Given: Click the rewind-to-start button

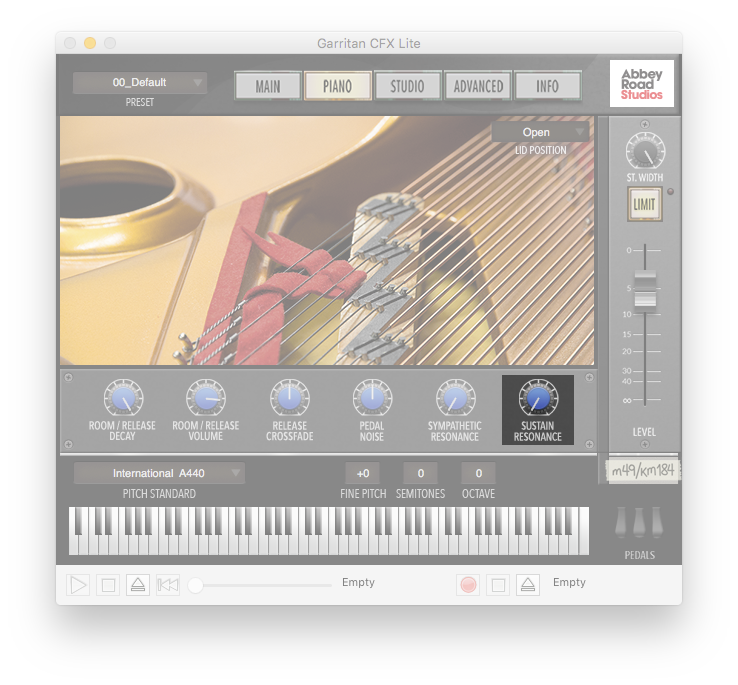Looking at the screenshot, I should [168, 585].
